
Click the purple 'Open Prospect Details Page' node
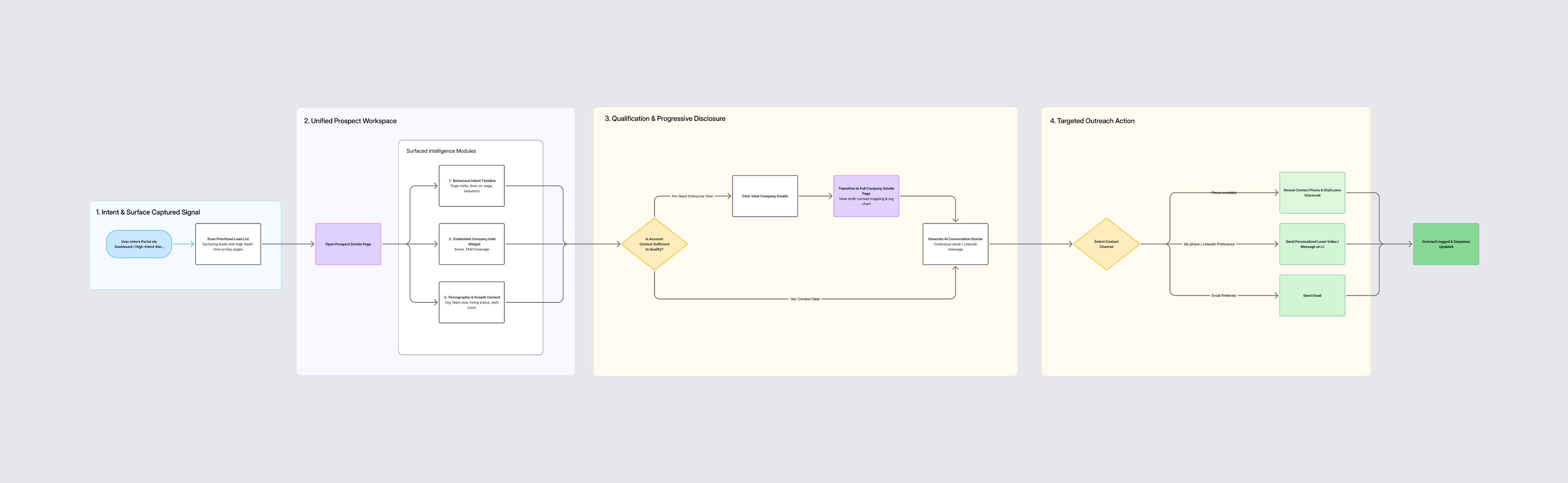(348, 244)
